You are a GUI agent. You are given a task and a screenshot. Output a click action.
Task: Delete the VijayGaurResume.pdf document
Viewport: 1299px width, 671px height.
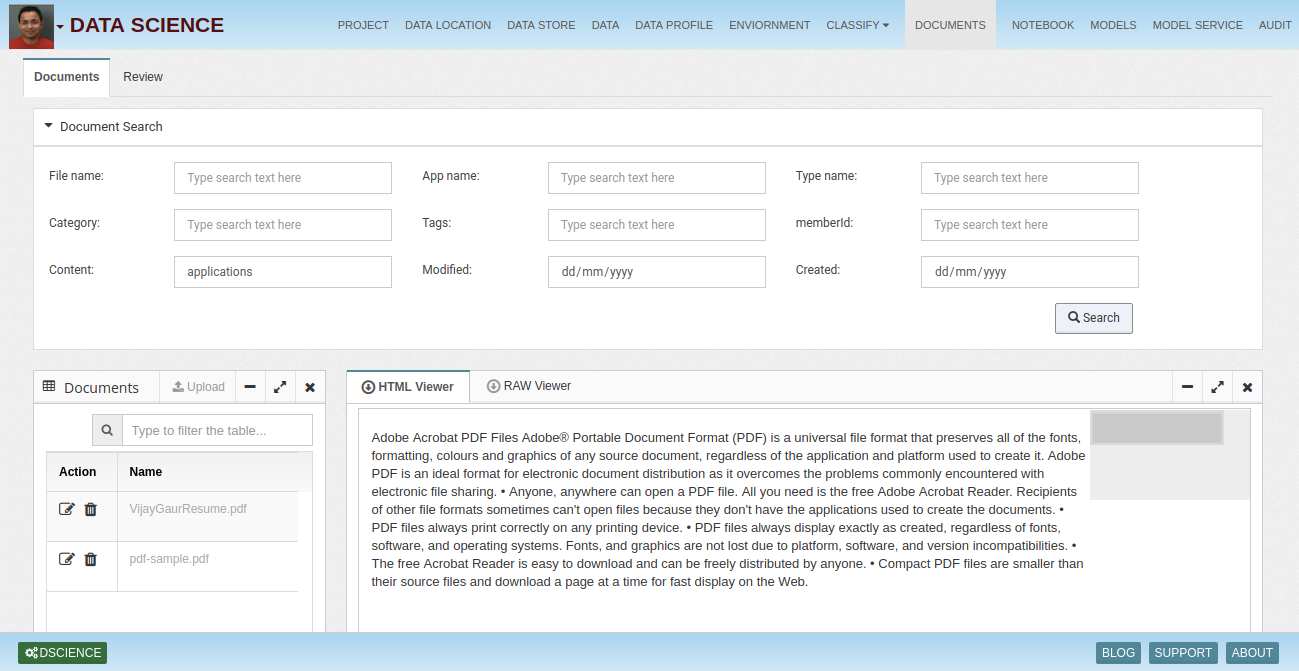pos(91,509)
